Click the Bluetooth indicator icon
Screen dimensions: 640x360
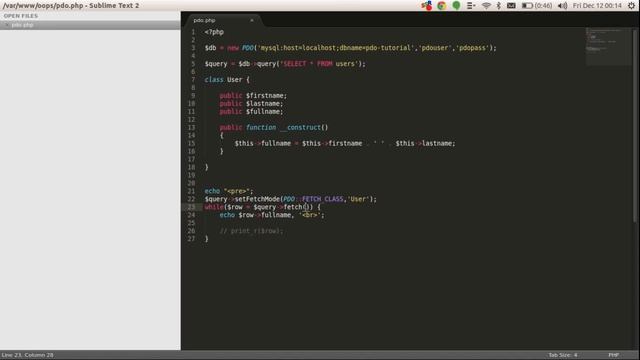coord(498,6)
